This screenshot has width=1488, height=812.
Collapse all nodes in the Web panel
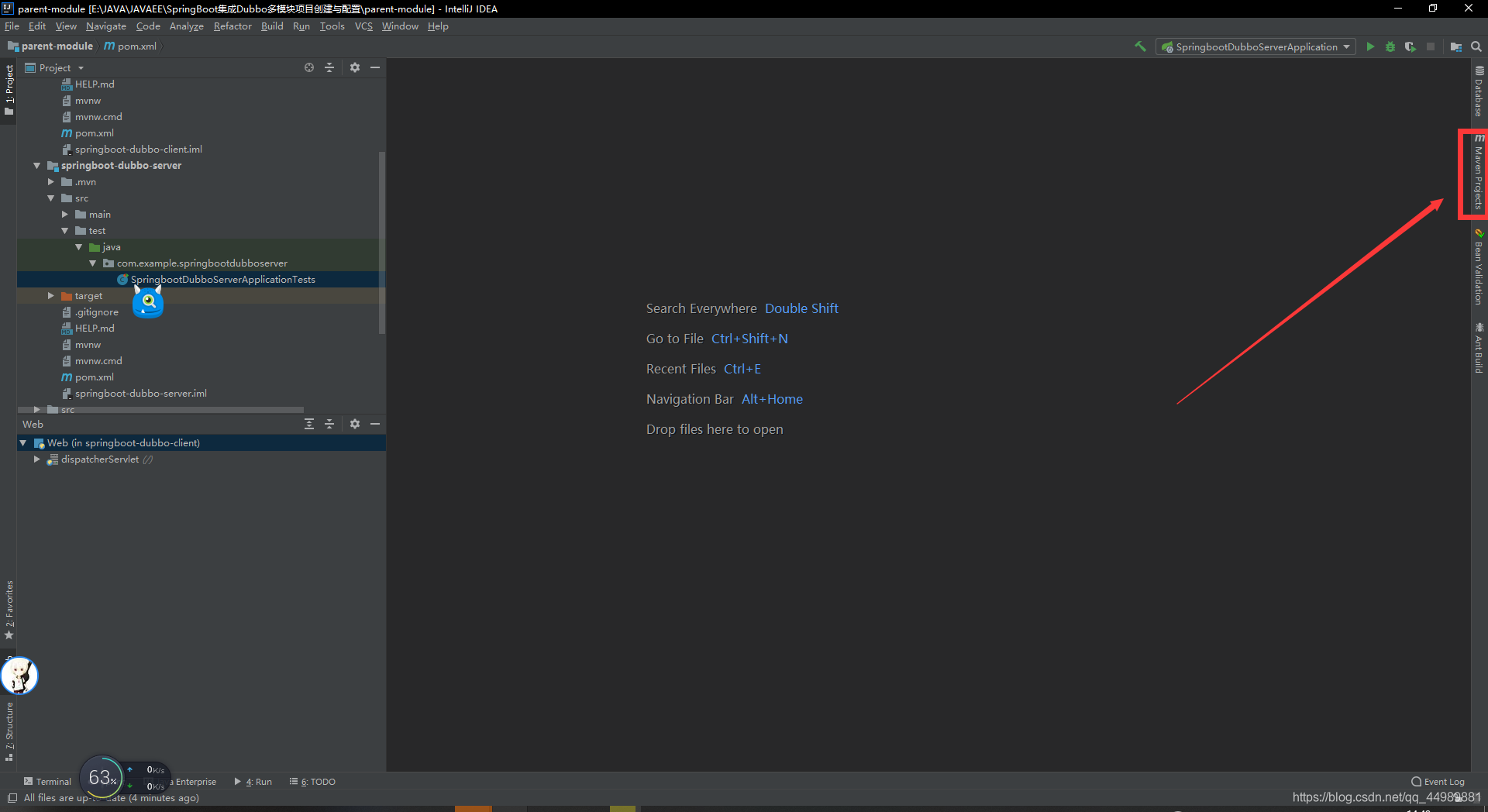[x=329, y=424]
